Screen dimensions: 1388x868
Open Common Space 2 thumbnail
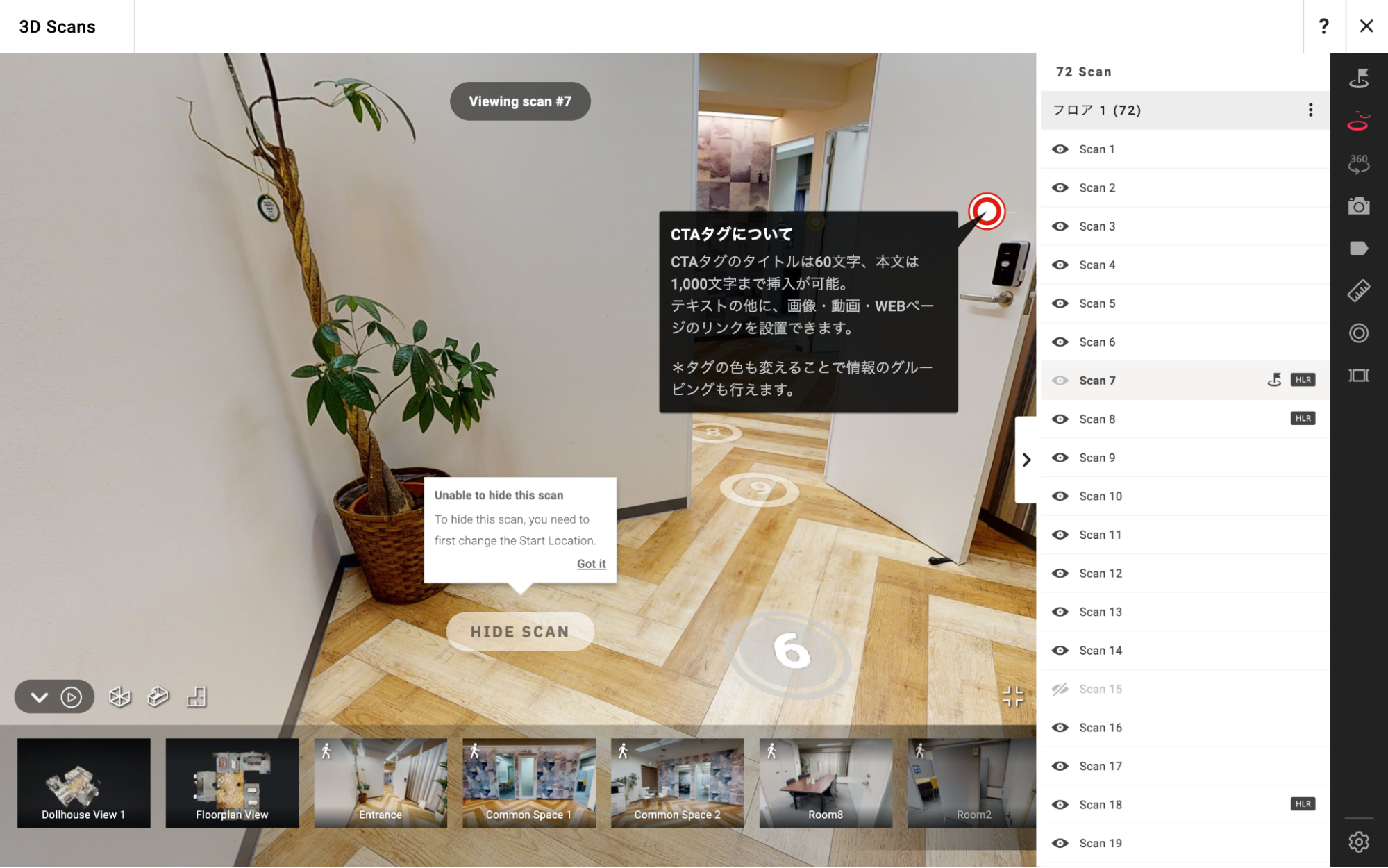[677, 783]
